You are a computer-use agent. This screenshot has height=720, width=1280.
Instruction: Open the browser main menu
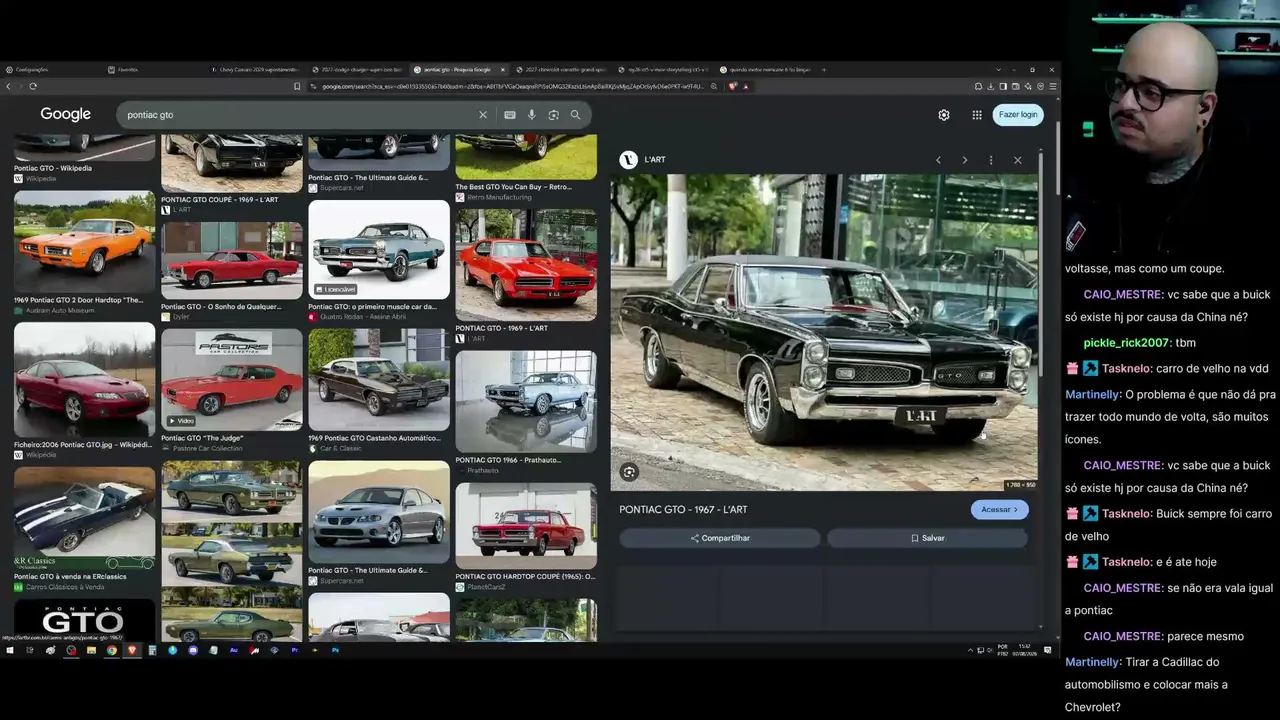1053,86
